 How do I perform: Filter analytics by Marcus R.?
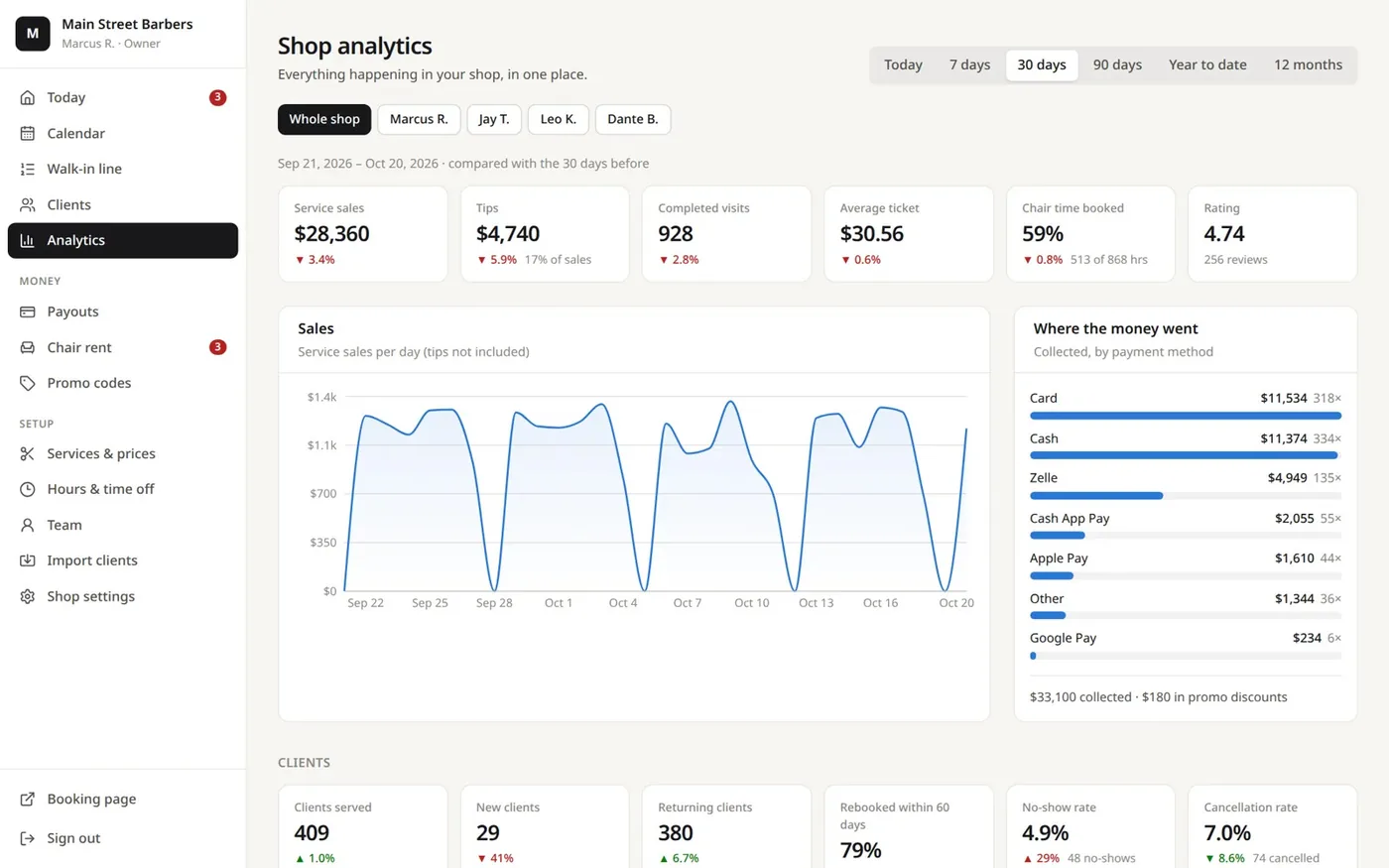tap(419, 119)
